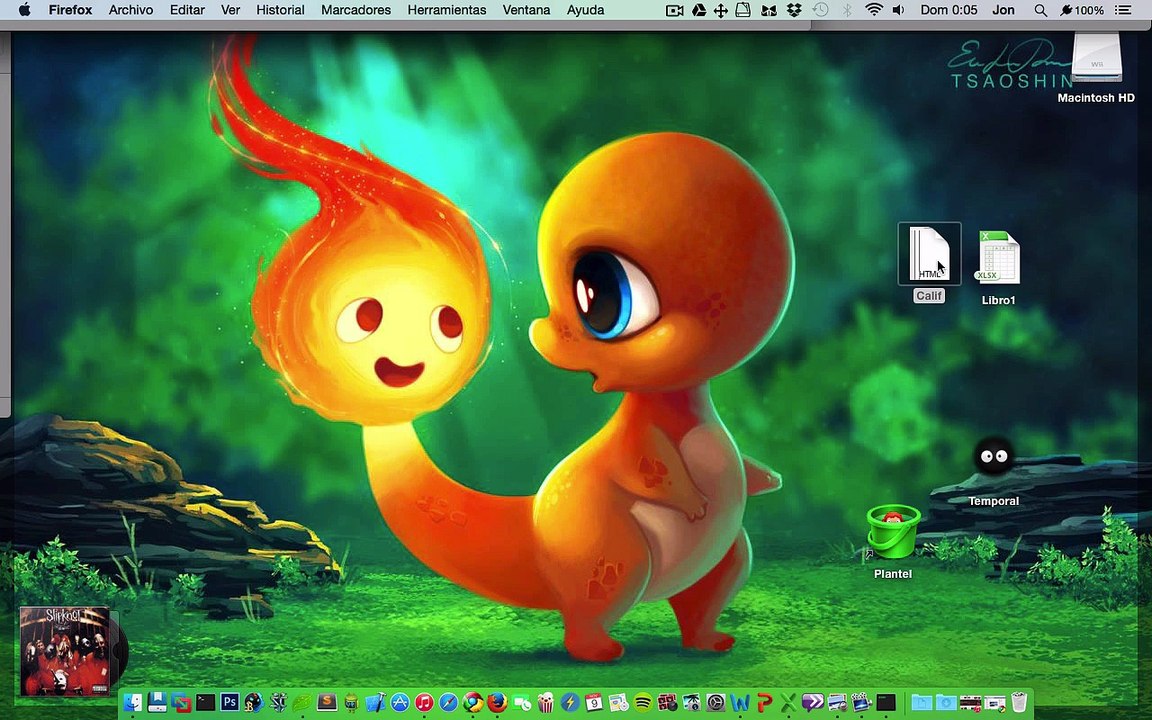The height and width of the screenshot is (720, 1152).
Task: Click the Dropbox menu bar icon
Action: (x=793, y=10)
